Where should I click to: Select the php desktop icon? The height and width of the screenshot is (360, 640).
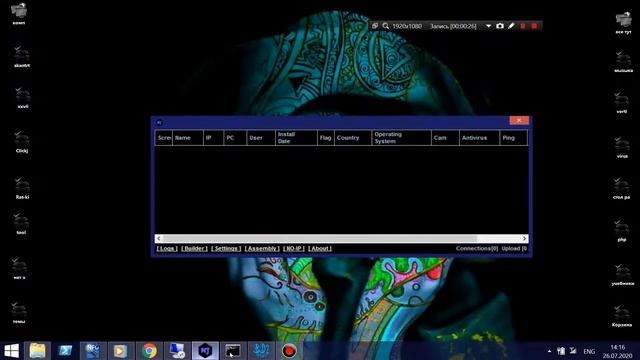(622, 231)
